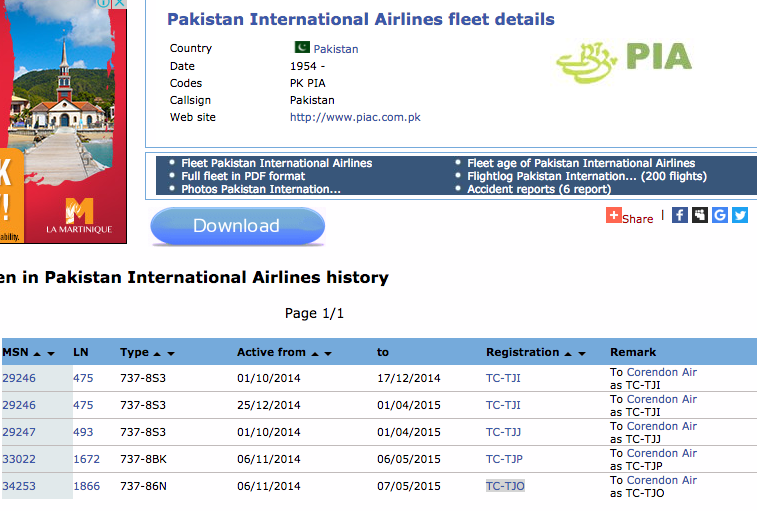Viewport: 757px width, 511px height.
Task: Open MSN 33022 aircraft details
Action: coord(19,459)
